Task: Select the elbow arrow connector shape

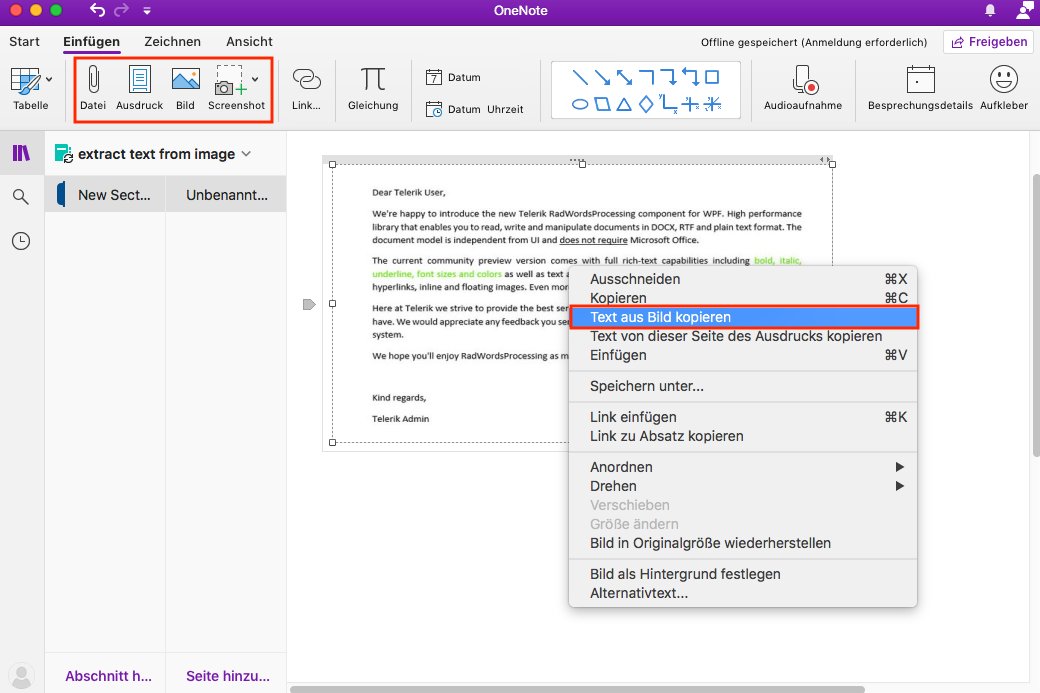Action: (669, 77)
